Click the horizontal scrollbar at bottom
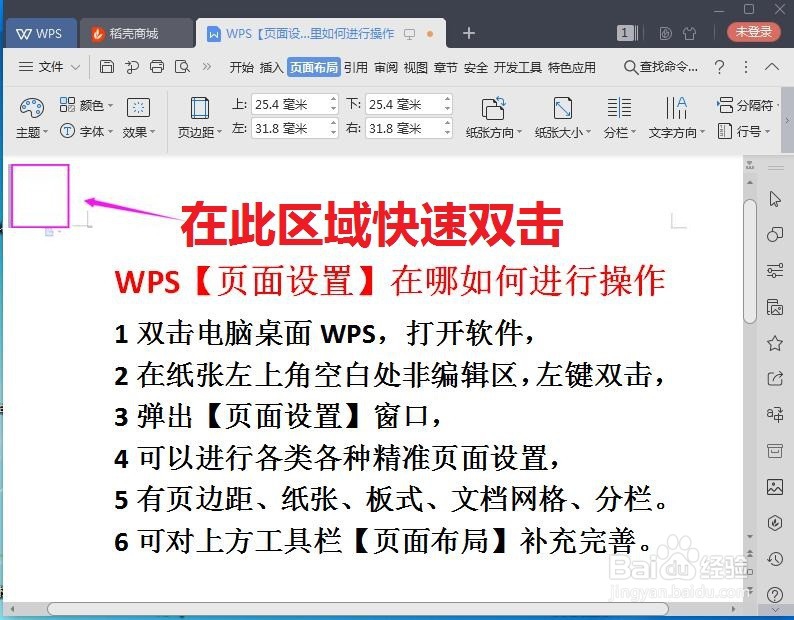The height and width of the screenshot is (620, 794). 358,608
